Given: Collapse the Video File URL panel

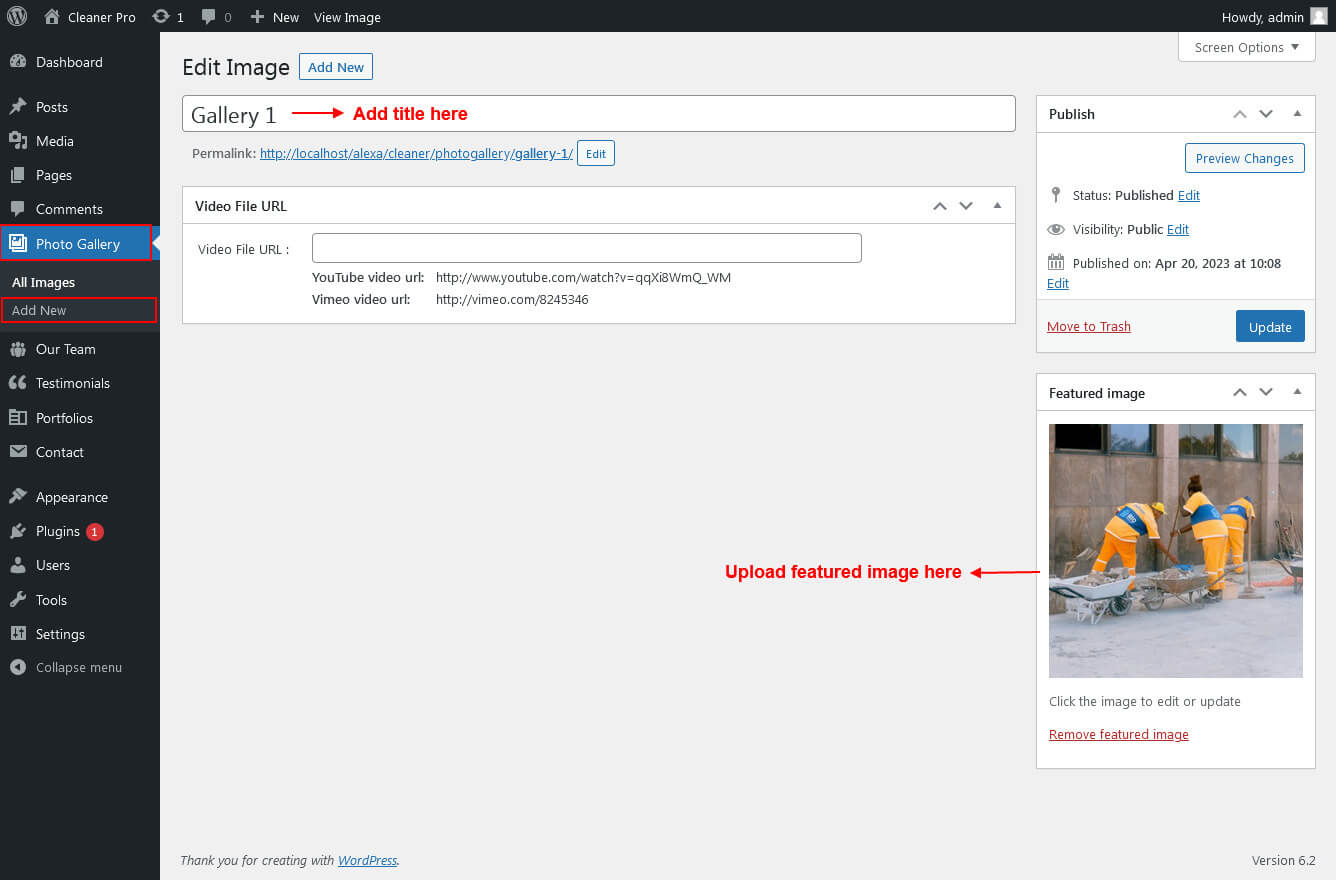Looking at the screenshot, I should (997, 205).
